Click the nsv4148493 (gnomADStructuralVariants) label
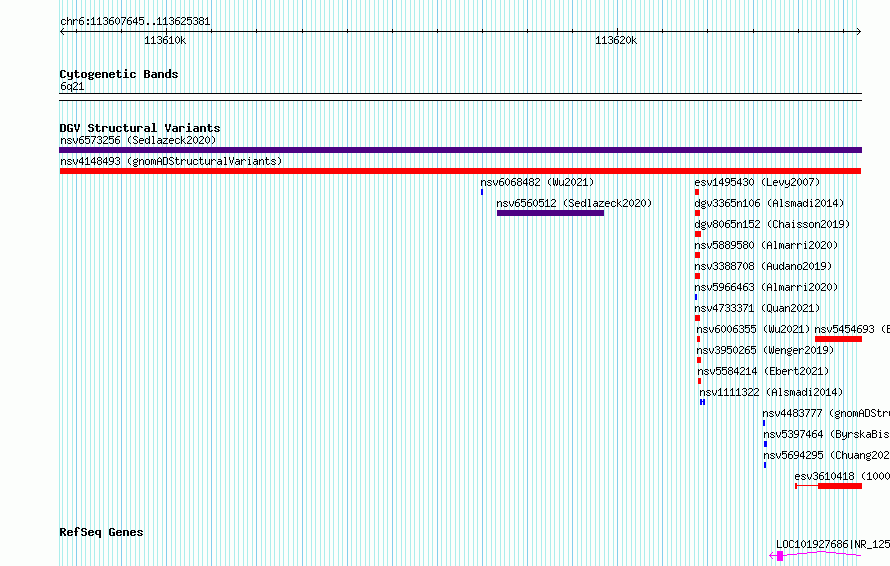890x566 pixels. click(x=171, y=161)
